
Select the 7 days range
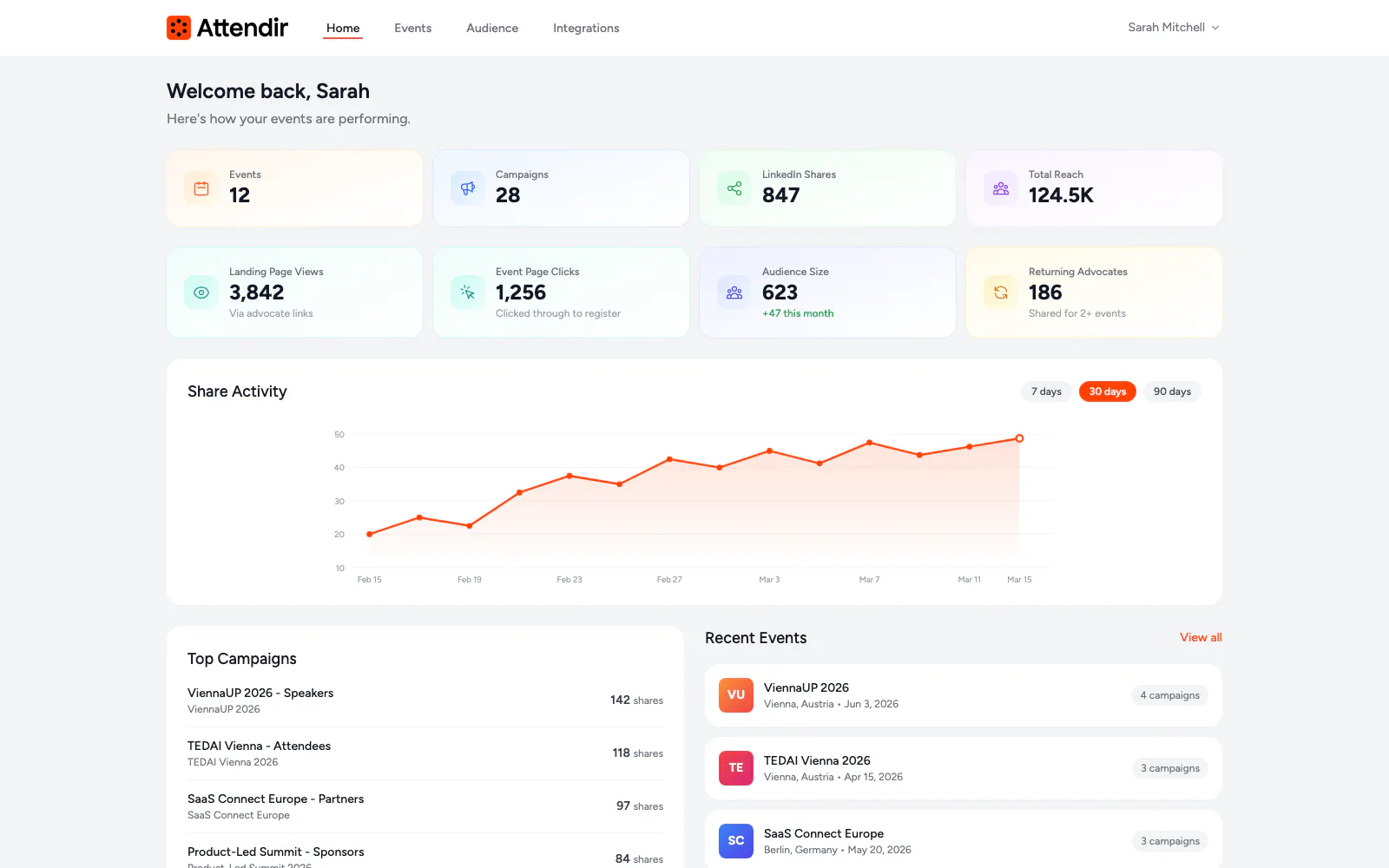[1046, 391]
